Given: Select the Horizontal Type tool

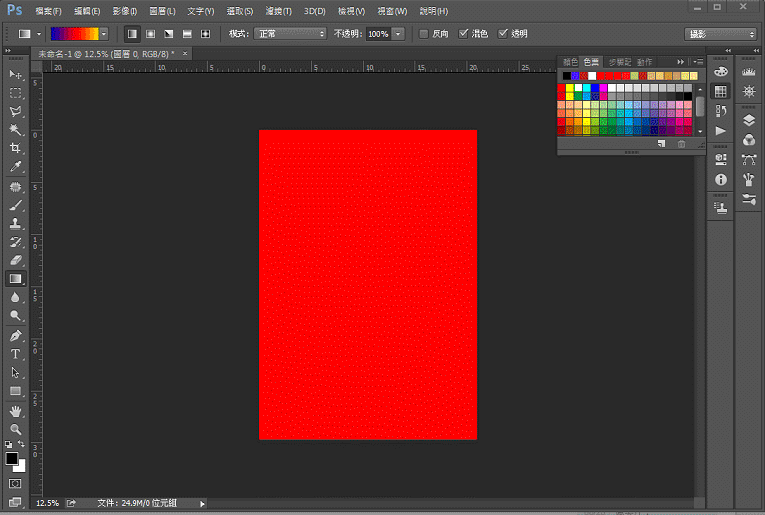Looking at the screenshot, I should click(15, 354).
